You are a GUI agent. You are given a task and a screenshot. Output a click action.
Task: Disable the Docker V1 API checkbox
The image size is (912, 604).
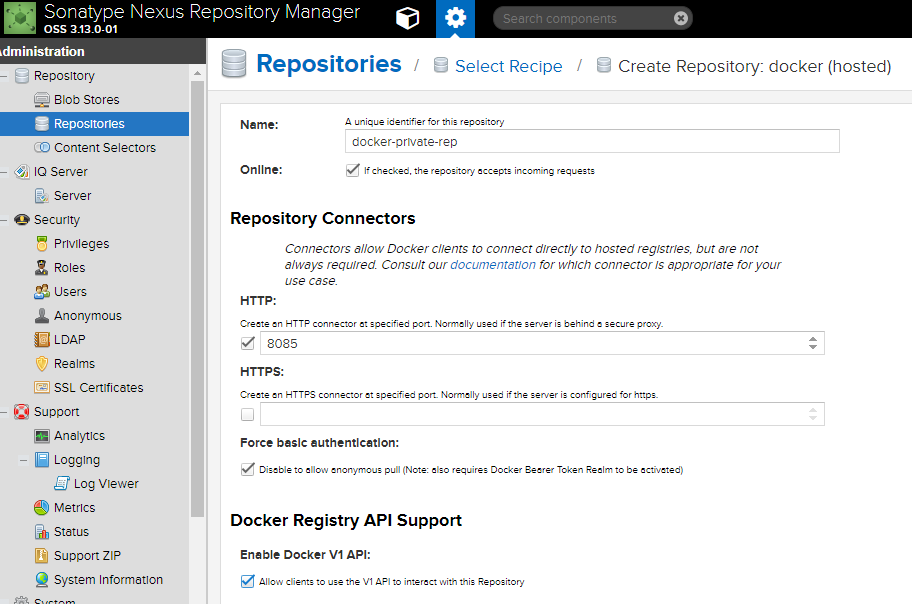[x=247, y=581]
